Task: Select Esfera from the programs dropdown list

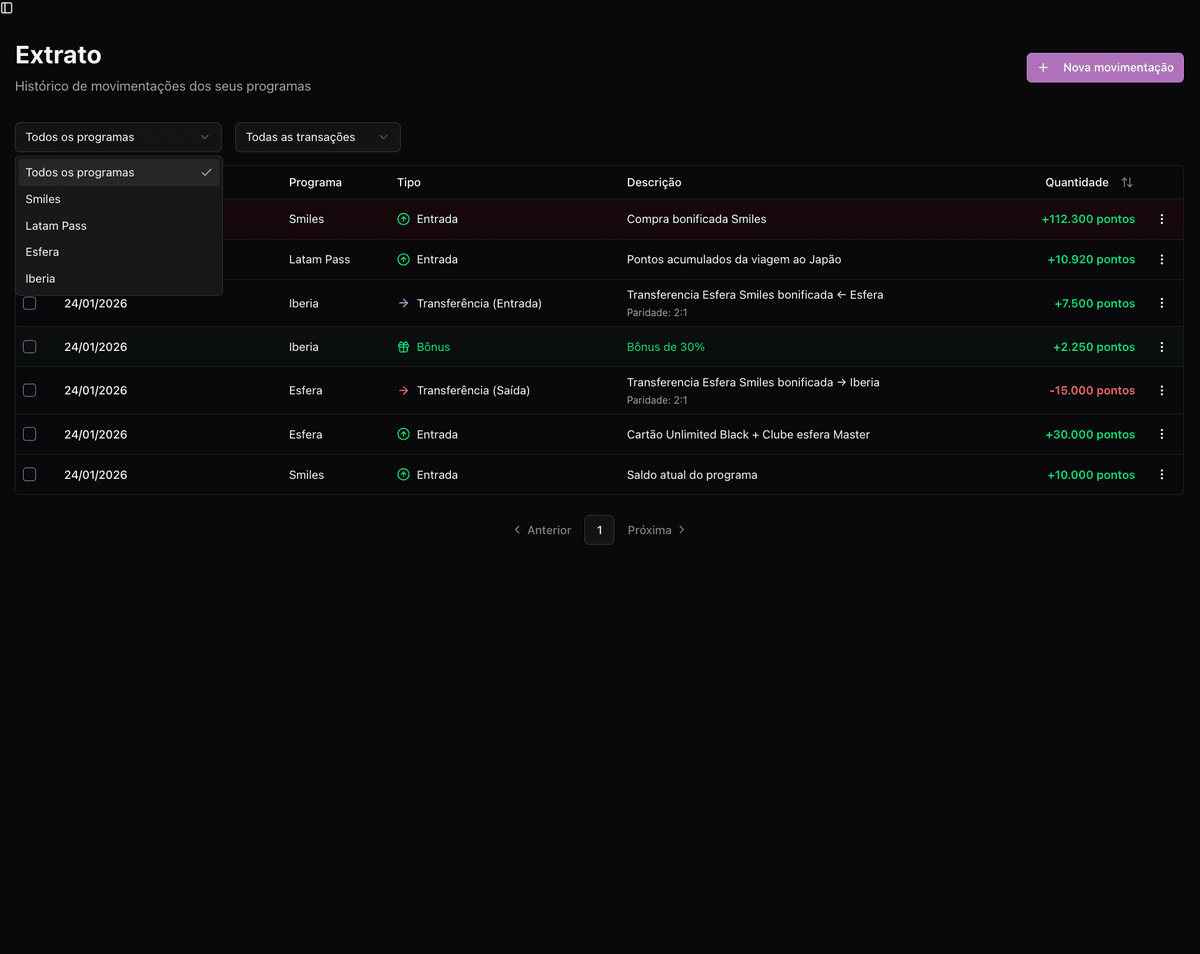Action: (42, 252)
